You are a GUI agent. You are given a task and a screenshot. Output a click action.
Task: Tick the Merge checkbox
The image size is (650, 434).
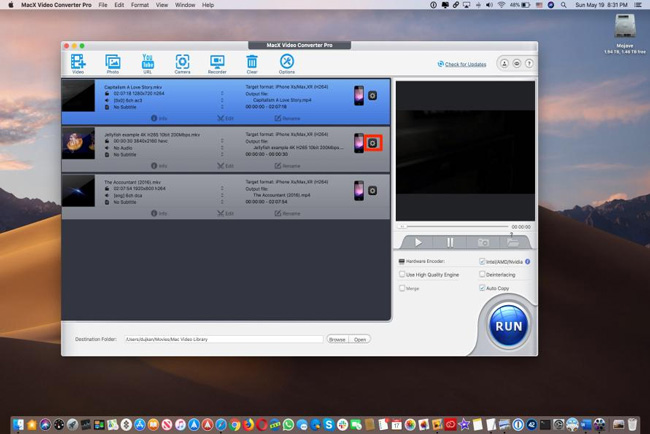coord(402,288)
